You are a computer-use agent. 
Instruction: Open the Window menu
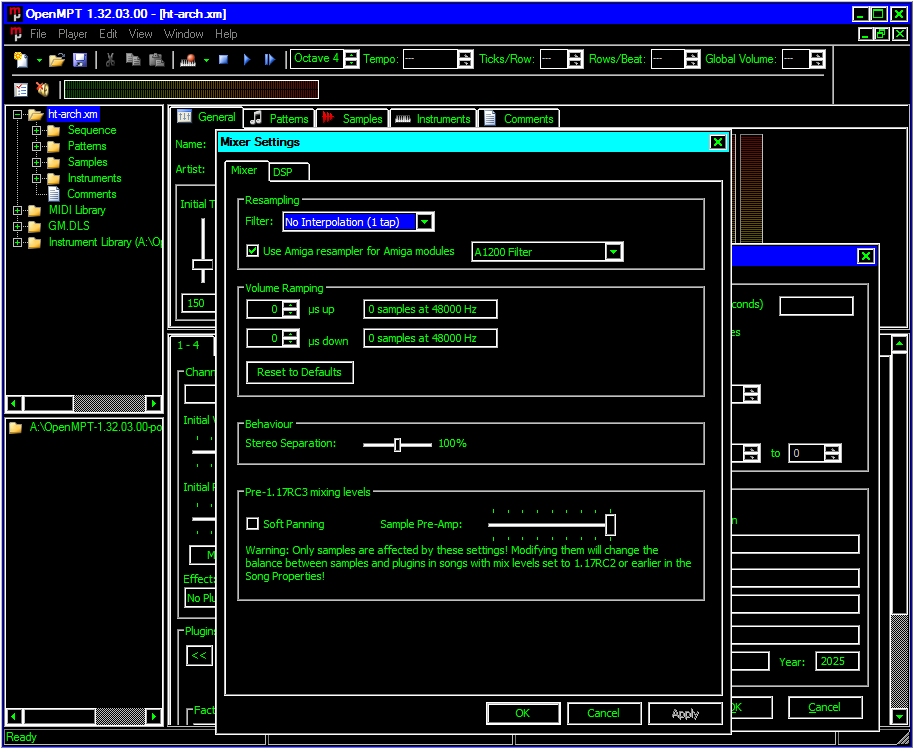click(x=184, y=34)
